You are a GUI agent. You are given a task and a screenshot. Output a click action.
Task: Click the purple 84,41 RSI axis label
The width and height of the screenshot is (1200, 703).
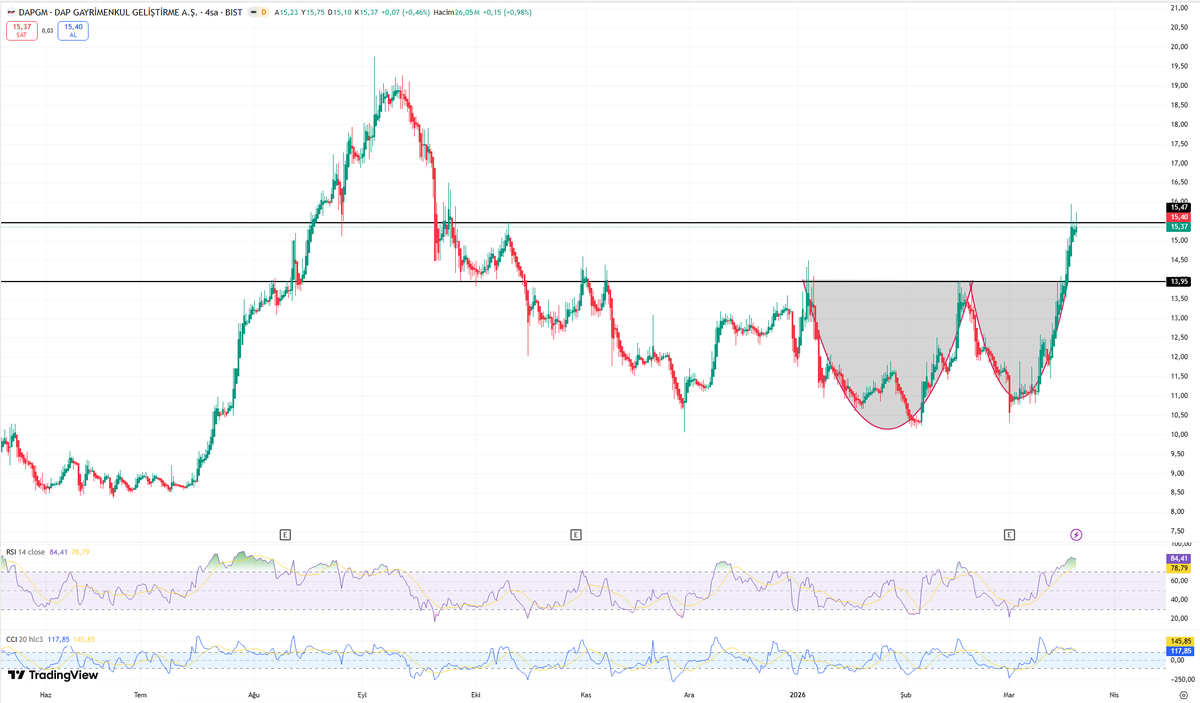coord(1178,559)
